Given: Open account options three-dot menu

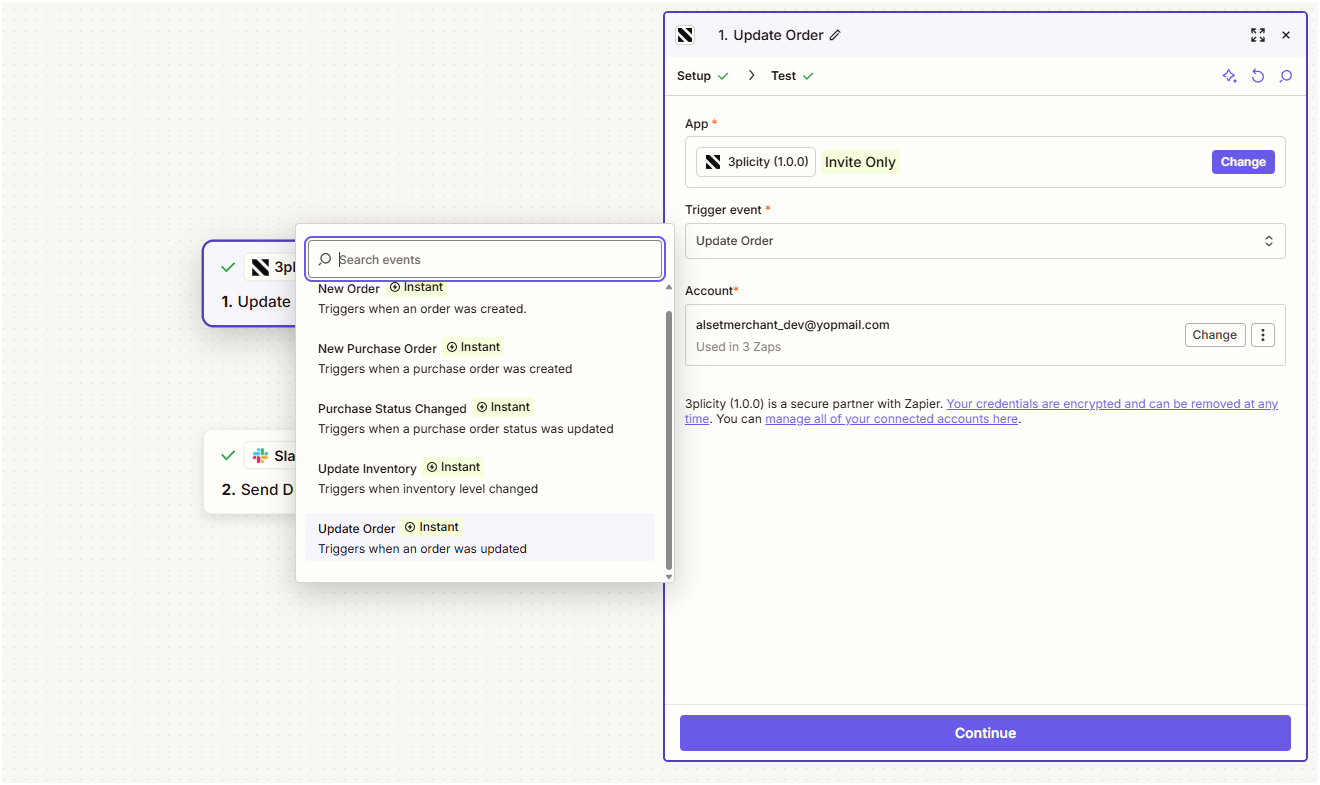Looking at the screenshot, I should point(1263,335).
